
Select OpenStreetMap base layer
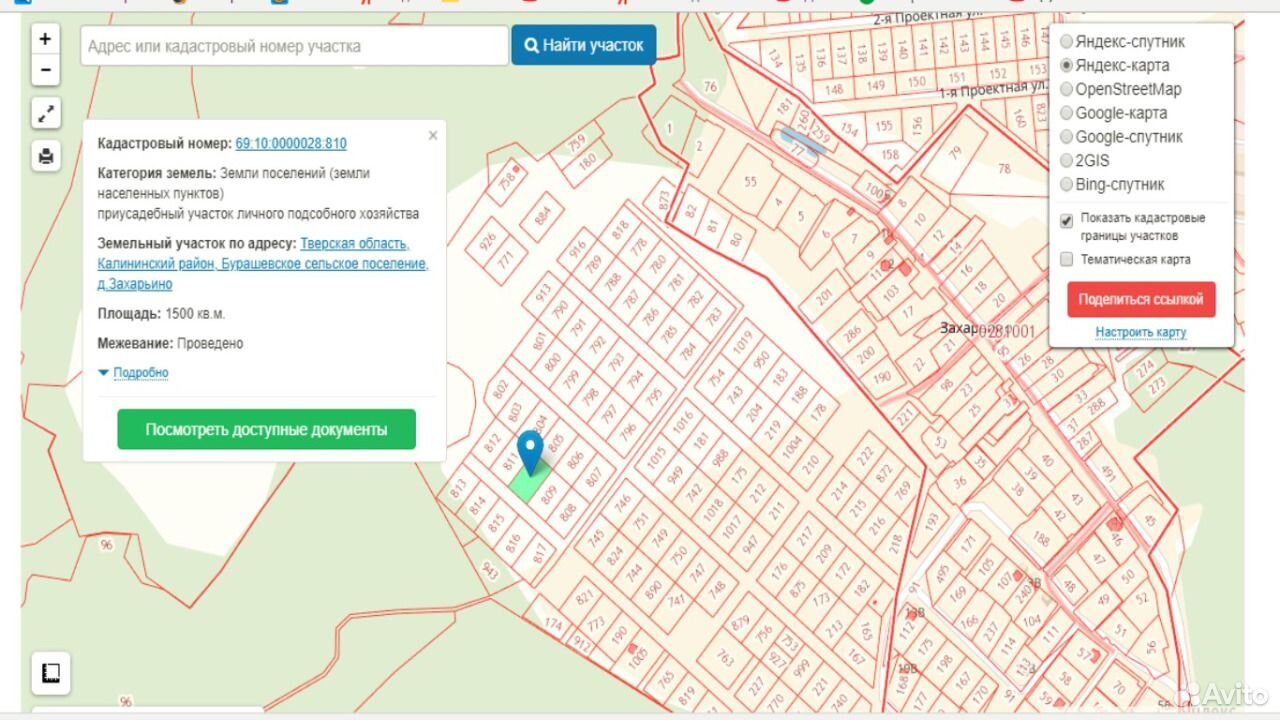point(1066,89)
